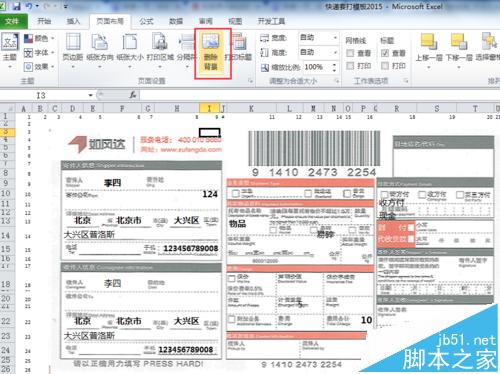Click Delete Background (删除背景) button
The width and height of the screenshot is (500, 374).
211,53
